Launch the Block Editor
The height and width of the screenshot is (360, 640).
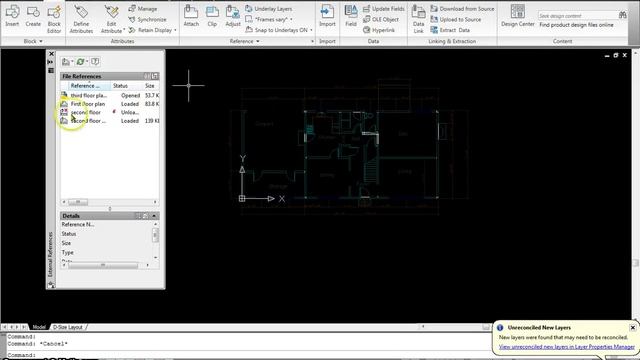54,19
